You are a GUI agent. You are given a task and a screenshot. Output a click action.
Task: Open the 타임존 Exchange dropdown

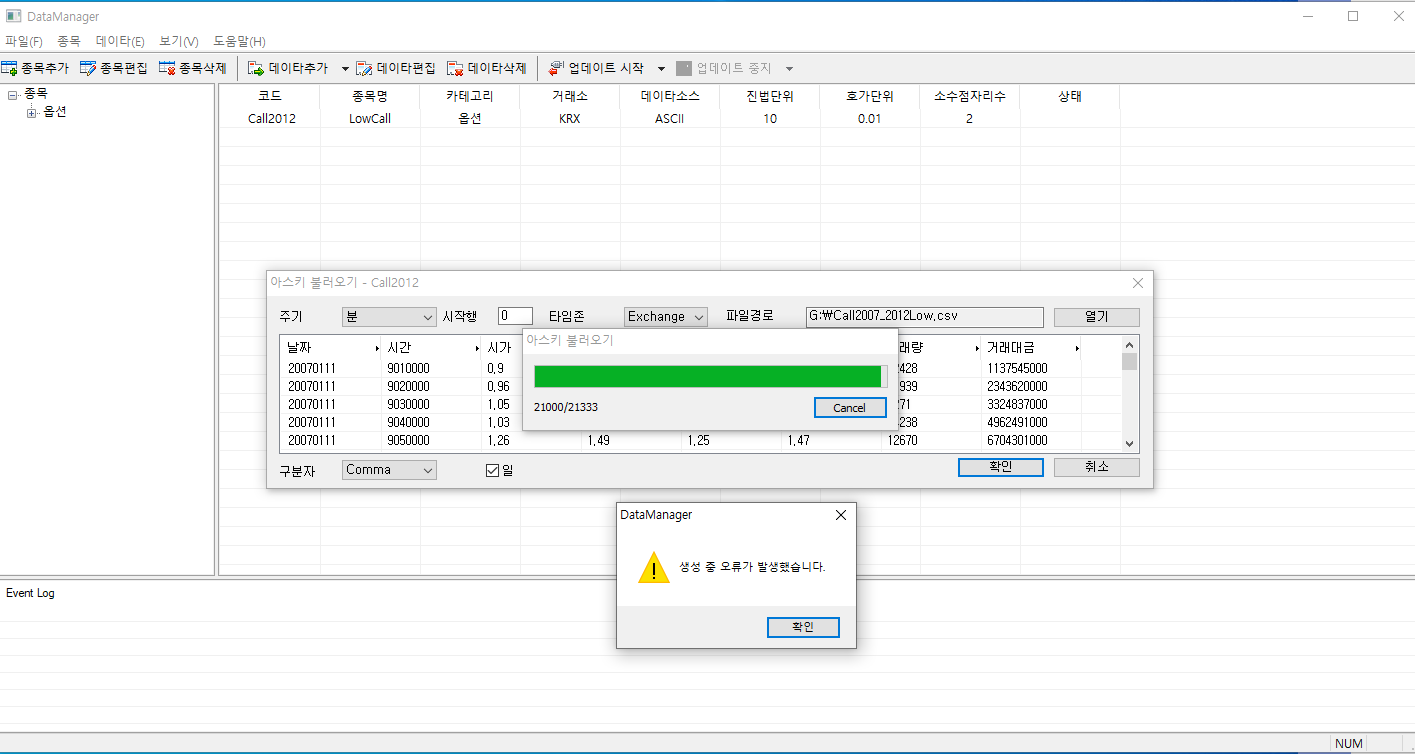pos(665,316)
